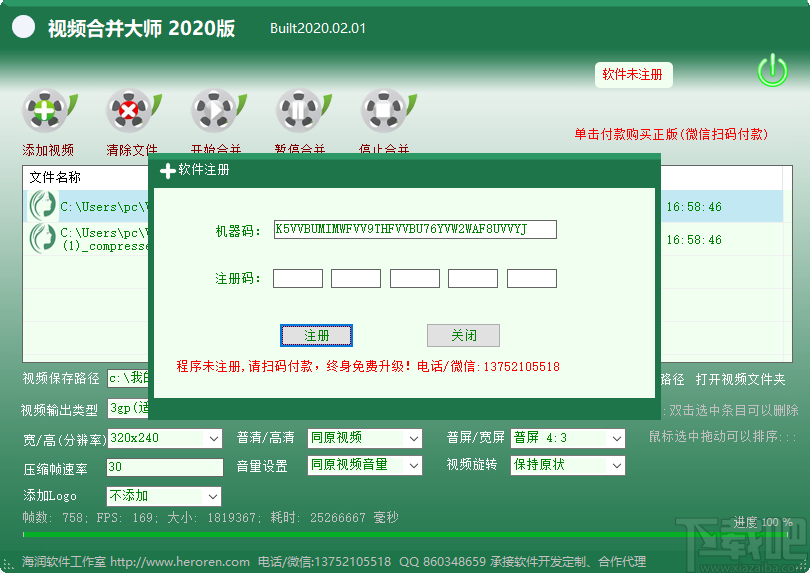Image resolution: width=810 pixels, height=573 pixels.
Task: Click the 进度 100 % progress label
Action: (x=763, y=522)
